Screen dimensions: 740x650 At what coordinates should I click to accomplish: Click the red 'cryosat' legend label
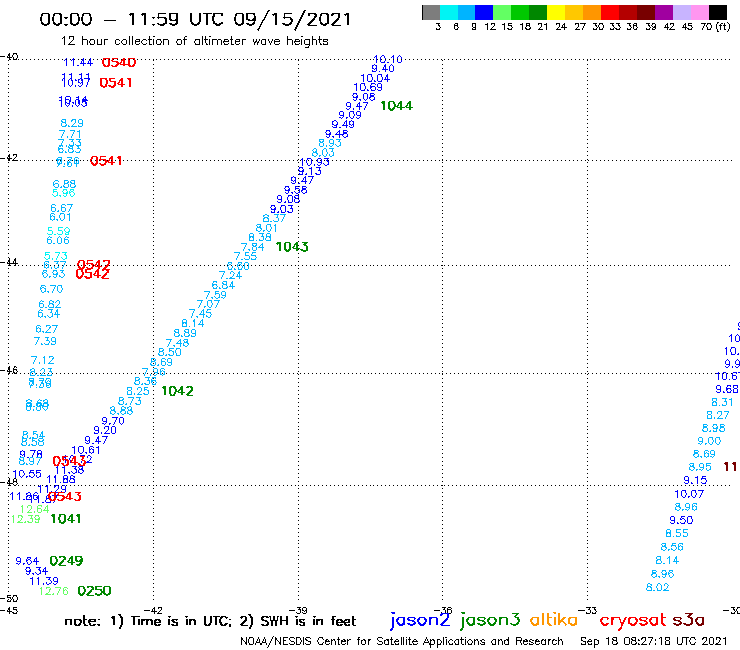[632, 620]
